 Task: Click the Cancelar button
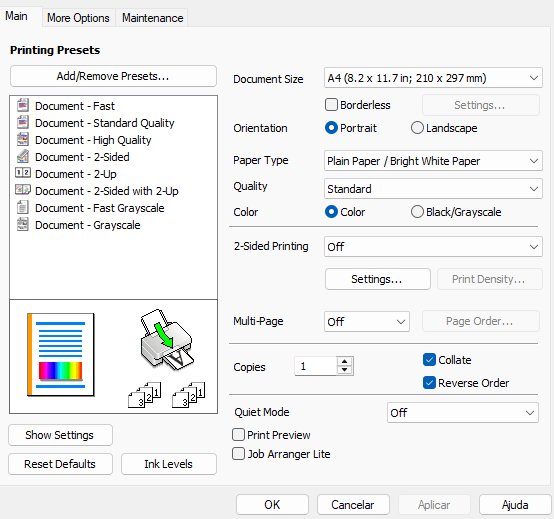pos(353,505)
